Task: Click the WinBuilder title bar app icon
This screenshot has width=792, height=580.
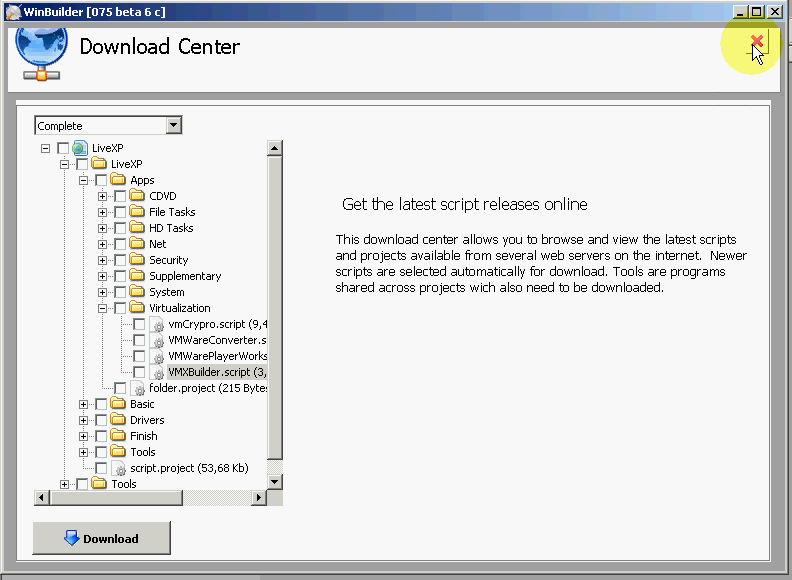Action: [13, 12]
